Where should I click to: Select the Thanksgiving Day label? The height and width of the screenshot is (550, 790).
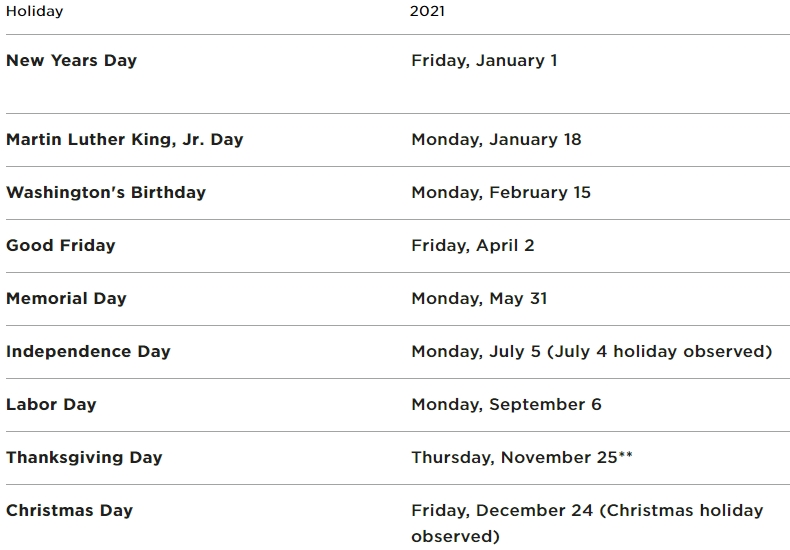84,457
